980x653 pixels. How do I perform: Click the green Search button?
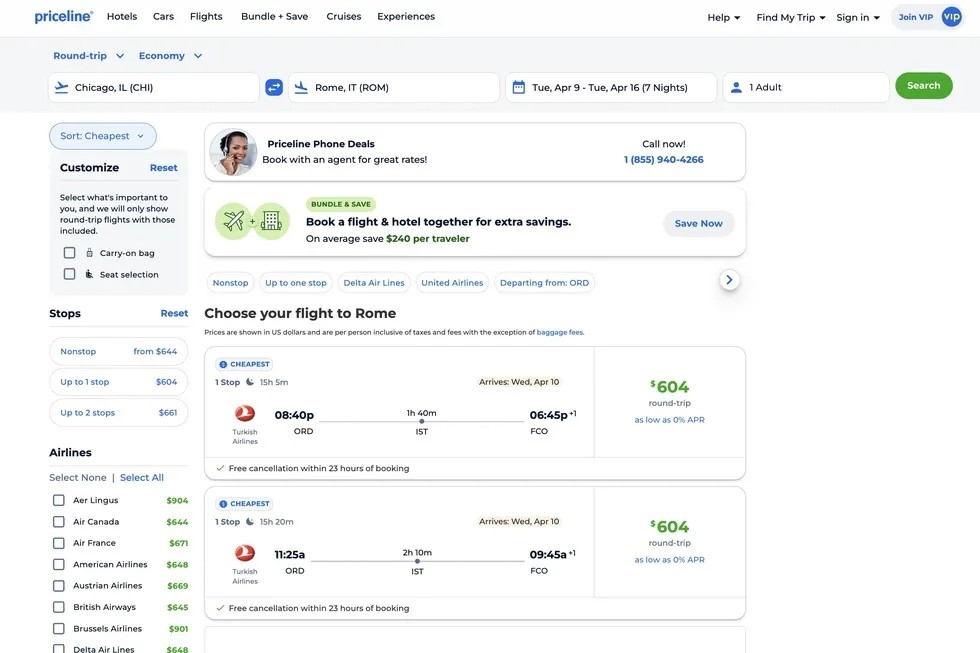(x=924, y=86)
